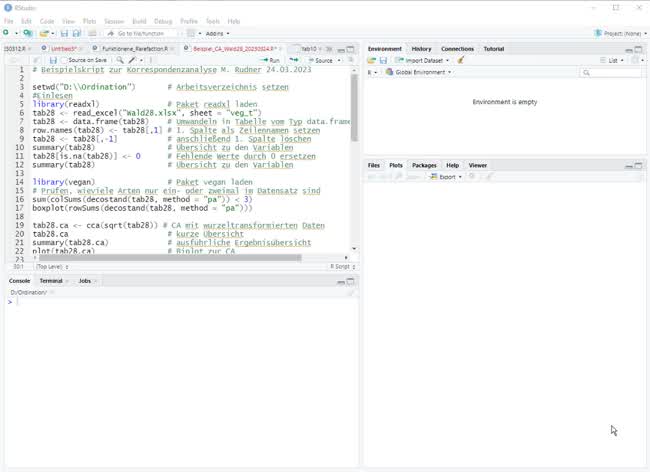
Task: Click the open file folder icon
Action: coord(44,33)
